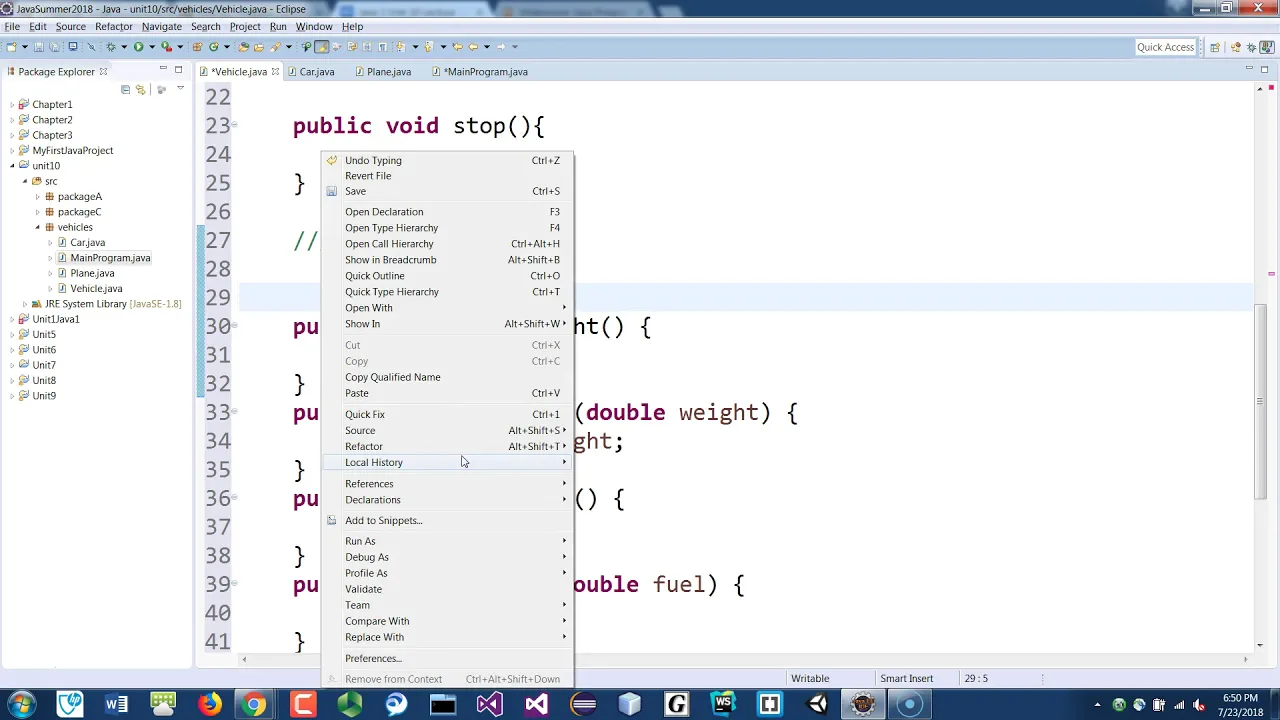Open the Window menu

tap(314, 27)
